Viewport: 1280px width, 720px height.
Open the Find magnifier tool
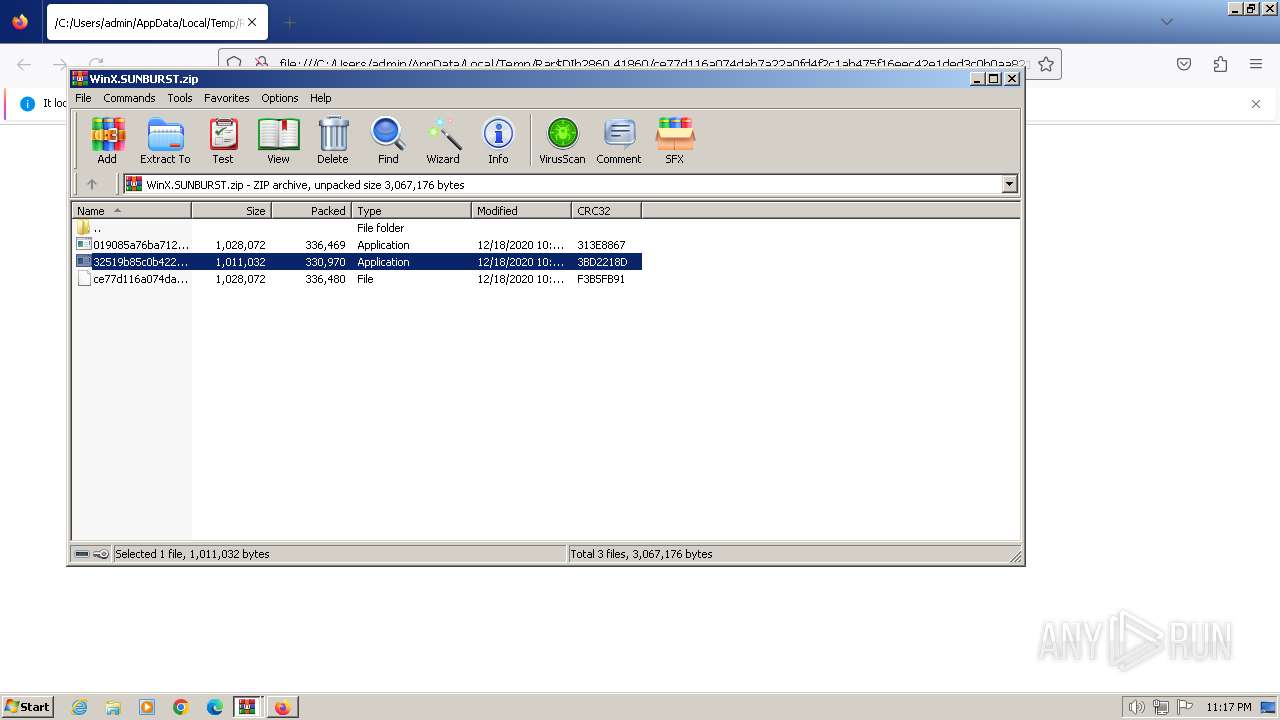pos(388,140)
